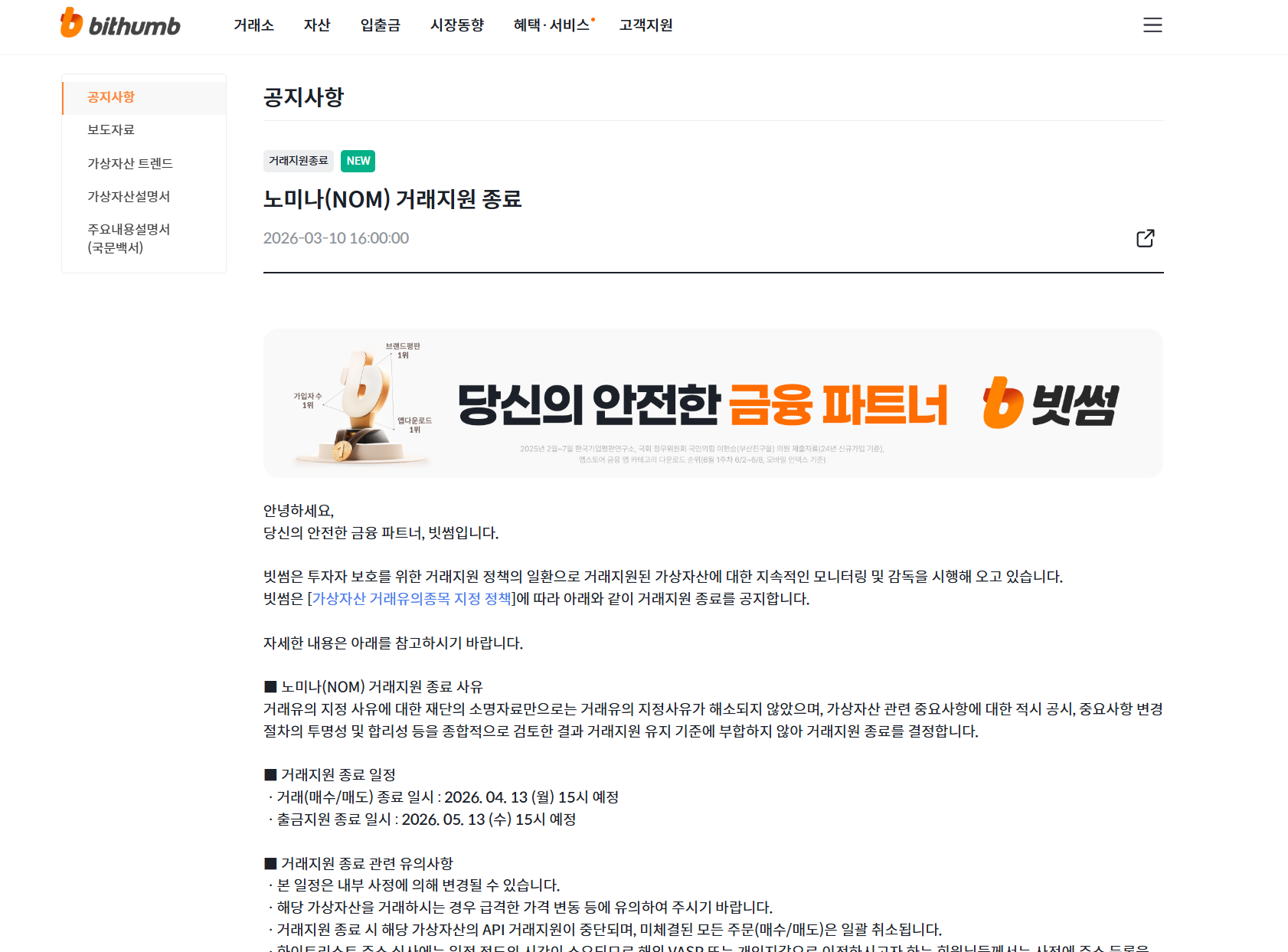Image resolution: width=1288 pixels, height=952 pixels.
Task: Select 가상자산 트렌드 in the sidebar
Action: pos(144,163)
